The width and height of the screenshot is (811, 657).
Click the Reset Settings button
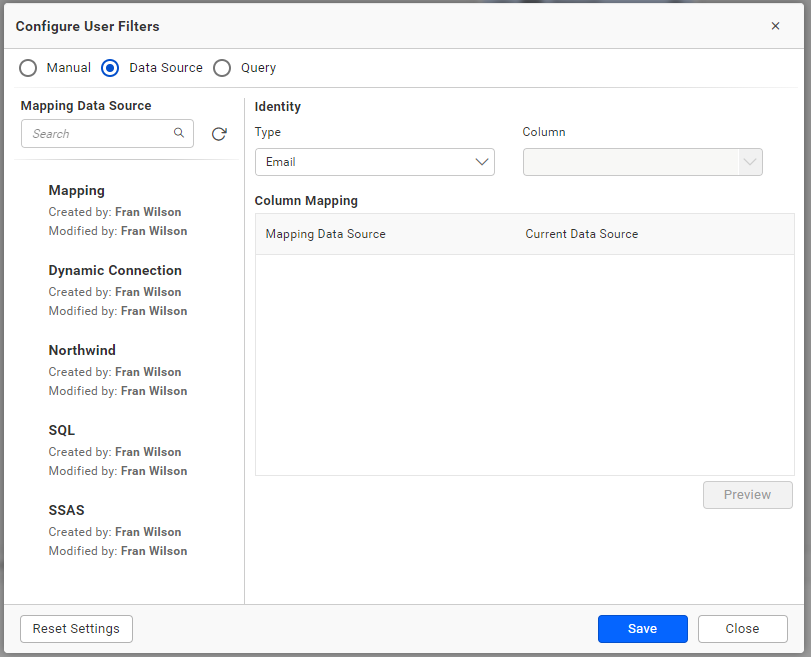pyautogui.click(x=76, y=629)
